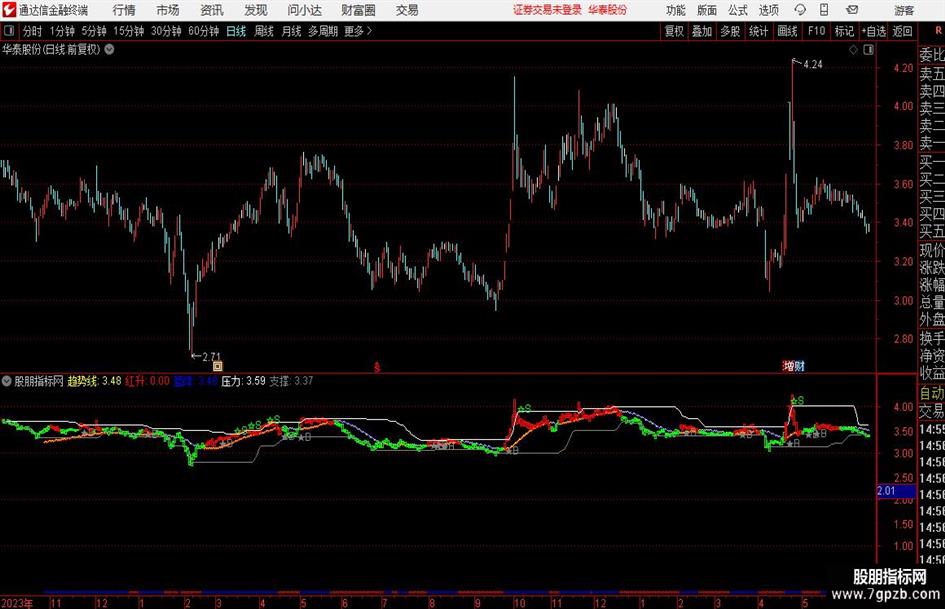945x609 pixels.
Task: Click the 画线 drawing button
Action: tap(787, 31)
